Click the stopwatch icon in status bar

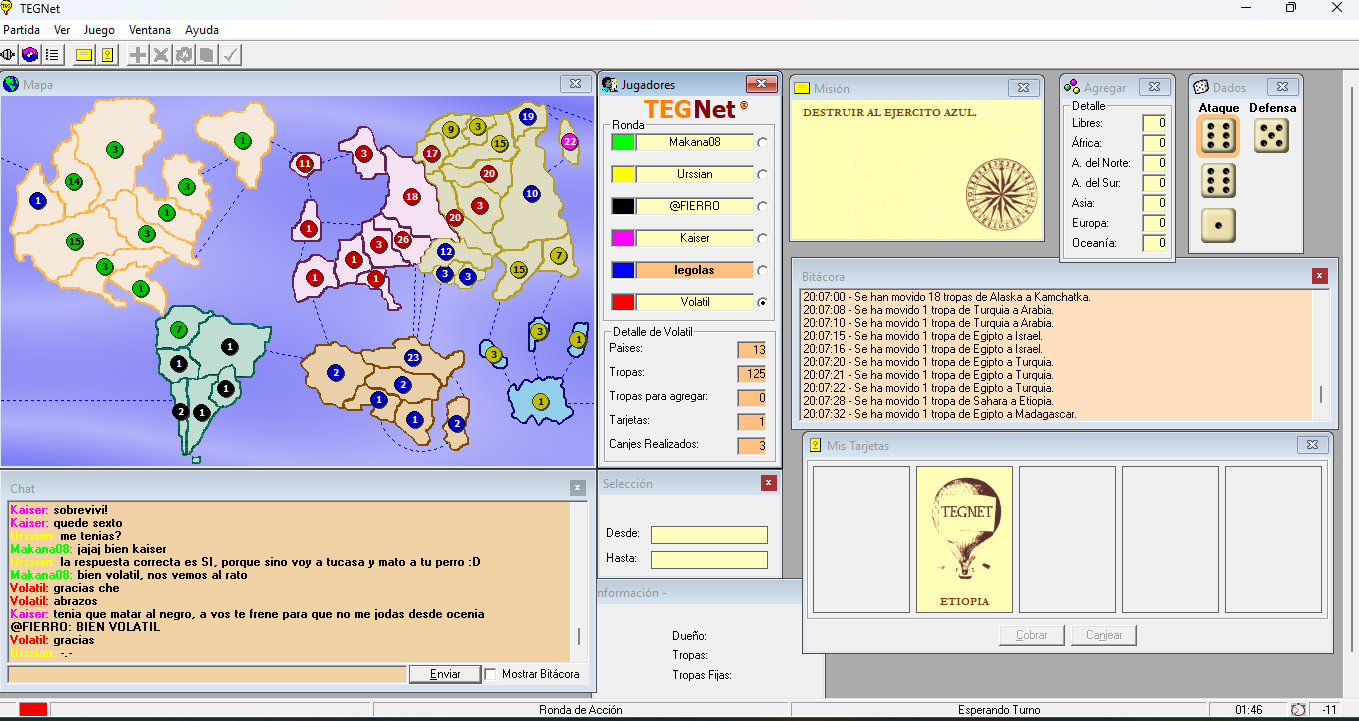tap(1298, 709)
